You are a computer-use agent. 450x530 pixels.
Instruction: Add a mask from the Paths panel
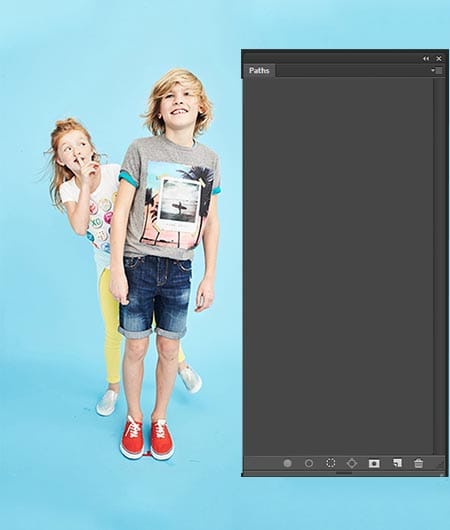coord(374,463)
